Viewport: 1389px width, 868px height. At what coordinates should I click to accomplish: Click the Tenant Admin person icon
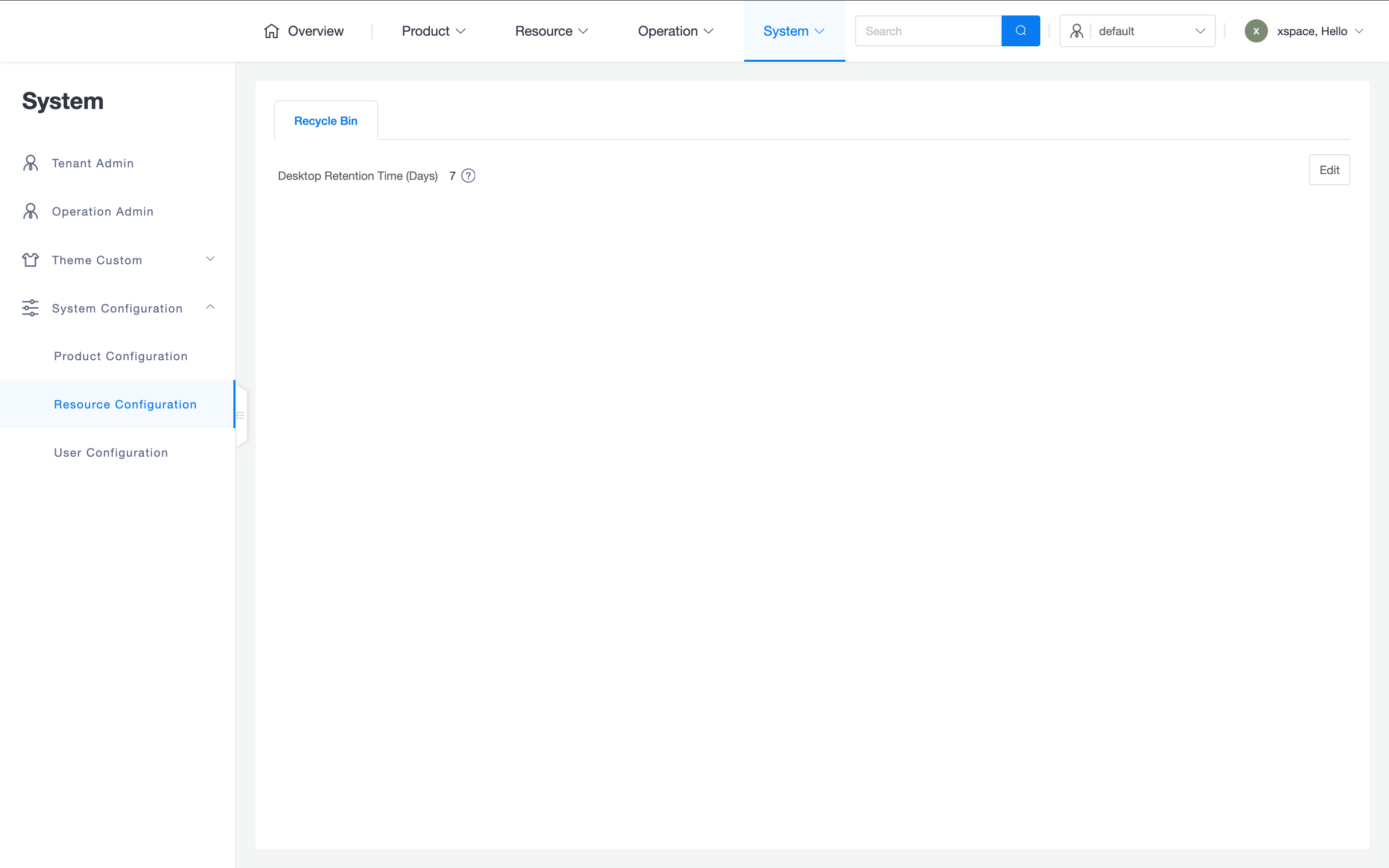[30, 163]
